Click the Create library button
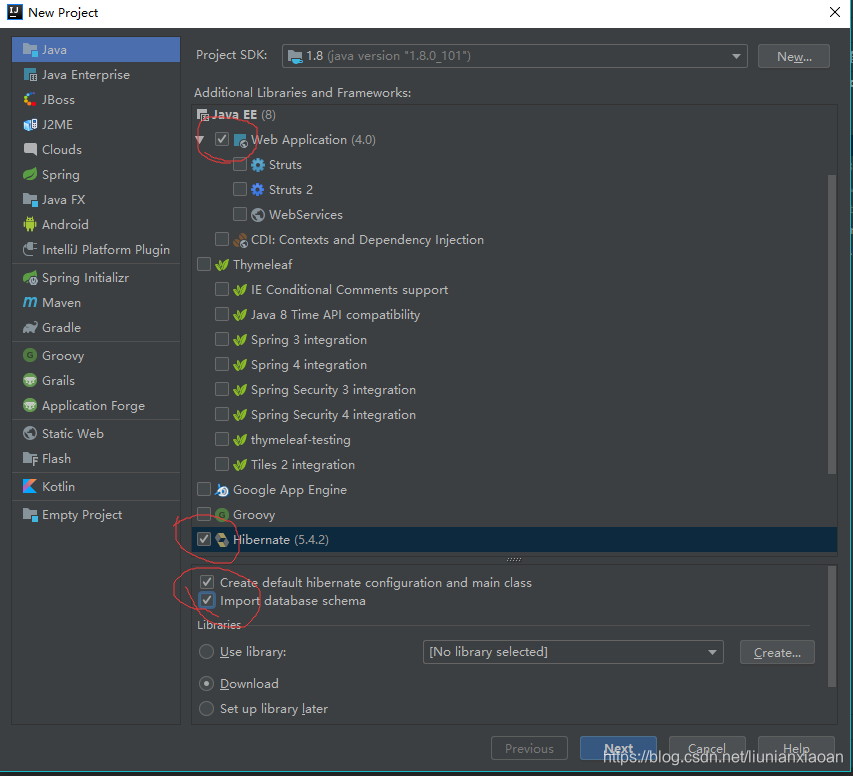 click(777, 652)
